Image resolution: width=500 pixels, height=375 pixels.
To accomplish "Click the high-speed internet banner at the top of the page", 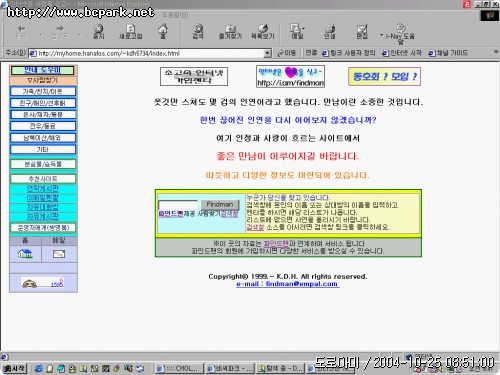I will click(x=194, y=76).
